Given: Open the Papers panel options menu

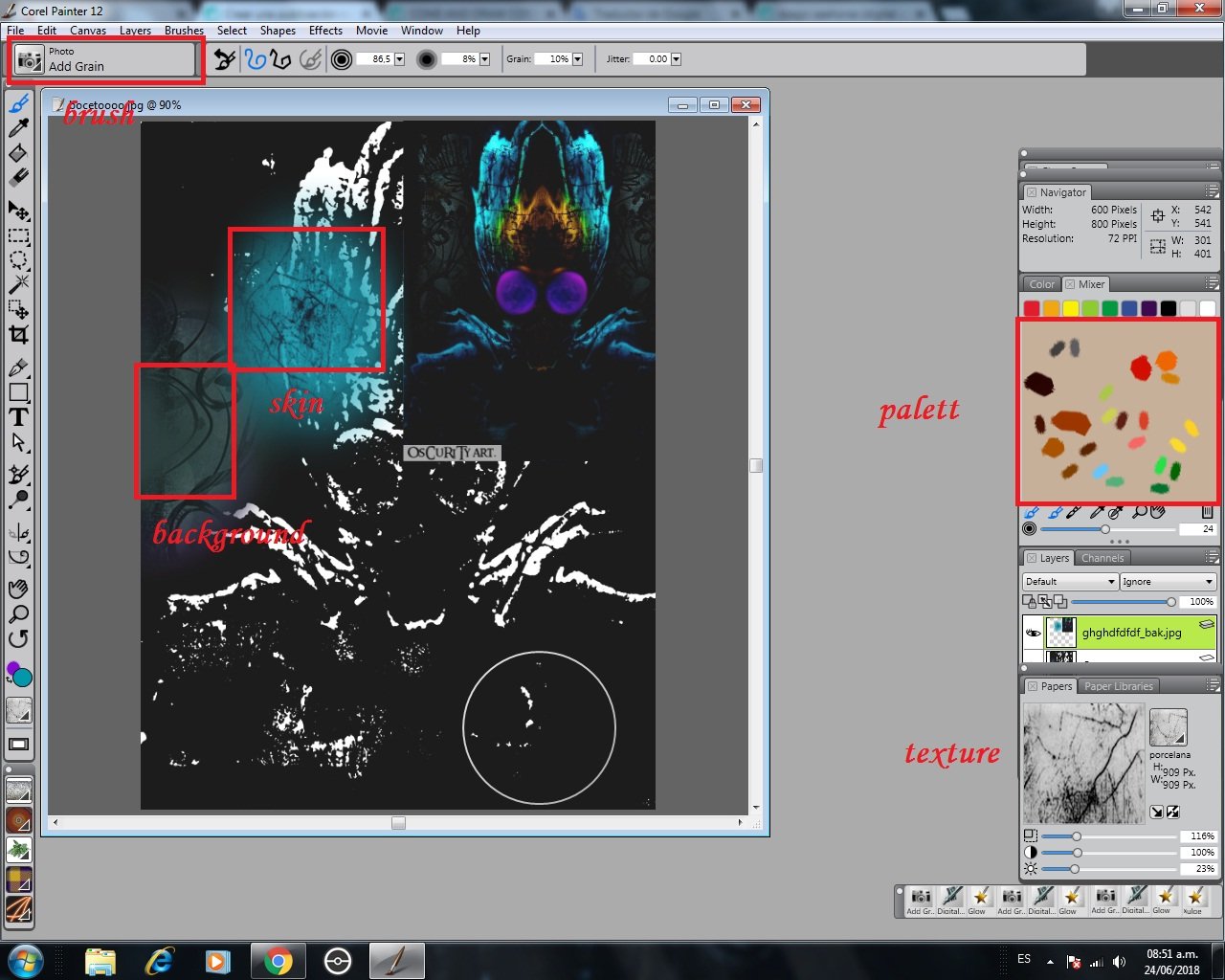Looking at the screenshot, I should click(x=1213, y=686).
